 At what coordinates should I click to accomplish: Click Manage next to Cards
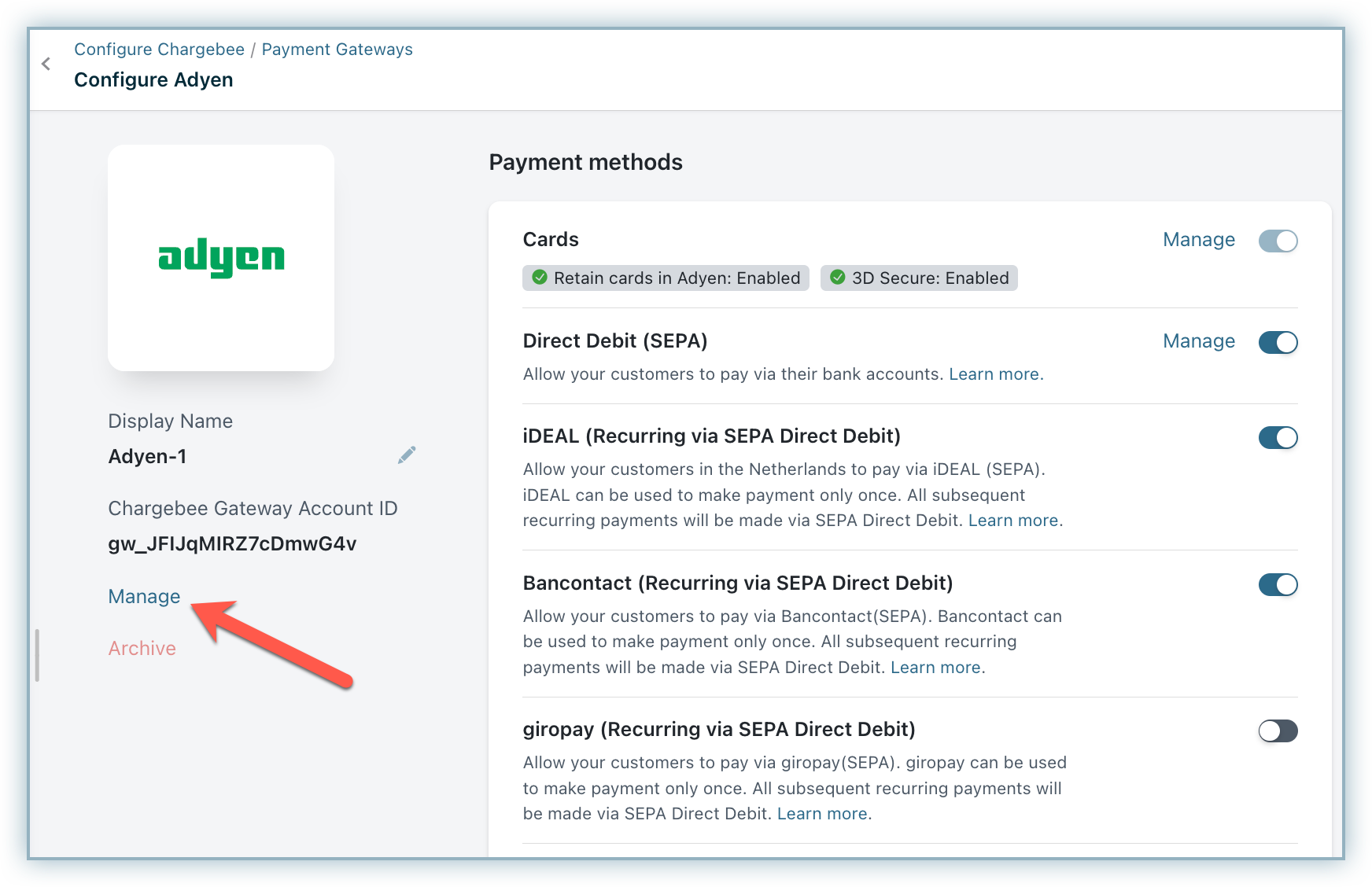click(1199, 240)
